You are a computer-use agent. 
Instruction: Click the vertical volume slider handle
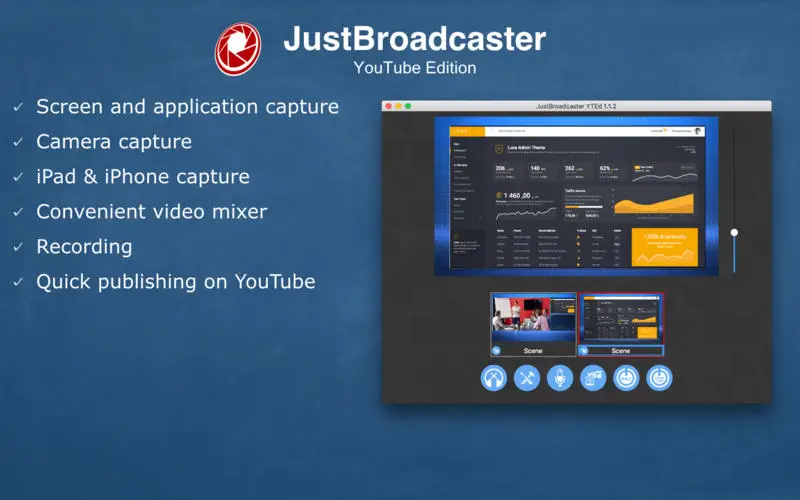[x=734, y=233]
